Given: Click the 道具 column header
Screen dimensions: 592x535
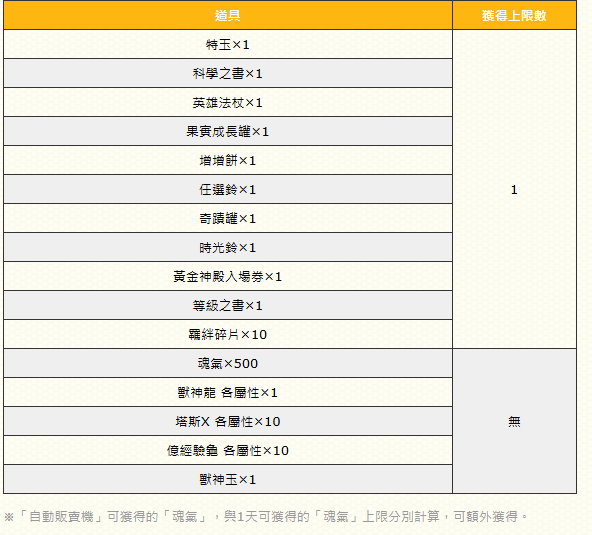Looking at the screenshot, I should coord(228,15).
